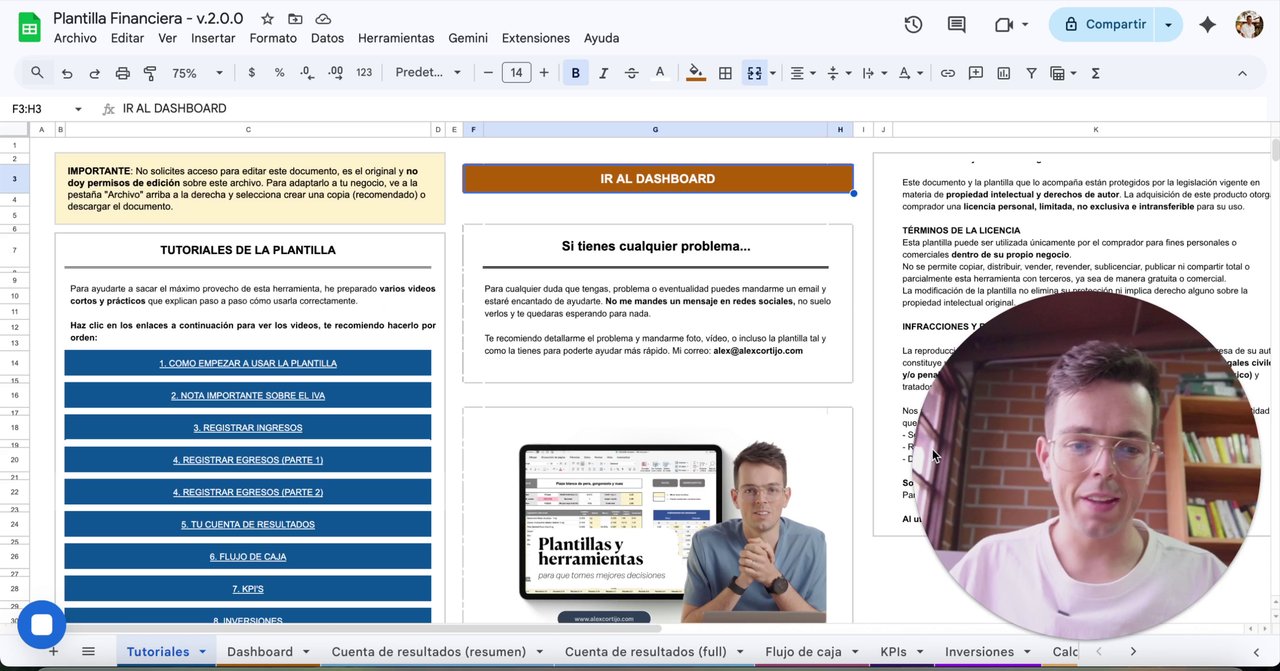
Task: Open the comments history icon
Action: [957, 25]
